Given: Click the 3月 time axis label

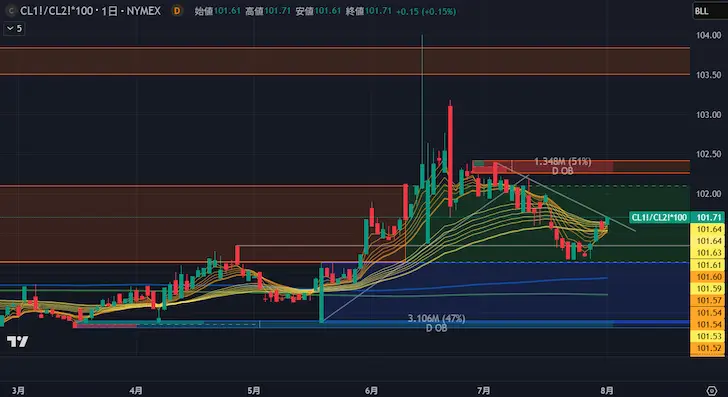Looking at the screenshot, I should pyautogui.click(x=18, y=391).
